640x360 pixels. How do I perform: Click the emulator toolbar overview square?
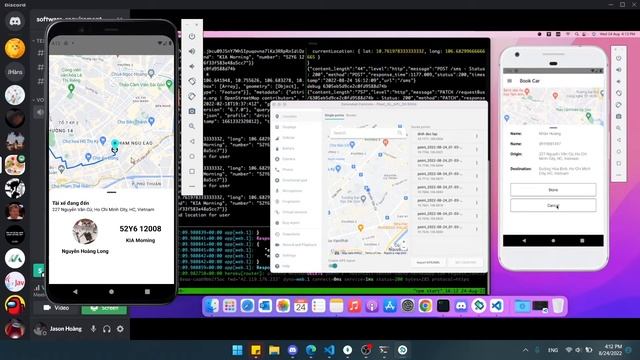pyautogui.click(x=192, y=171)
